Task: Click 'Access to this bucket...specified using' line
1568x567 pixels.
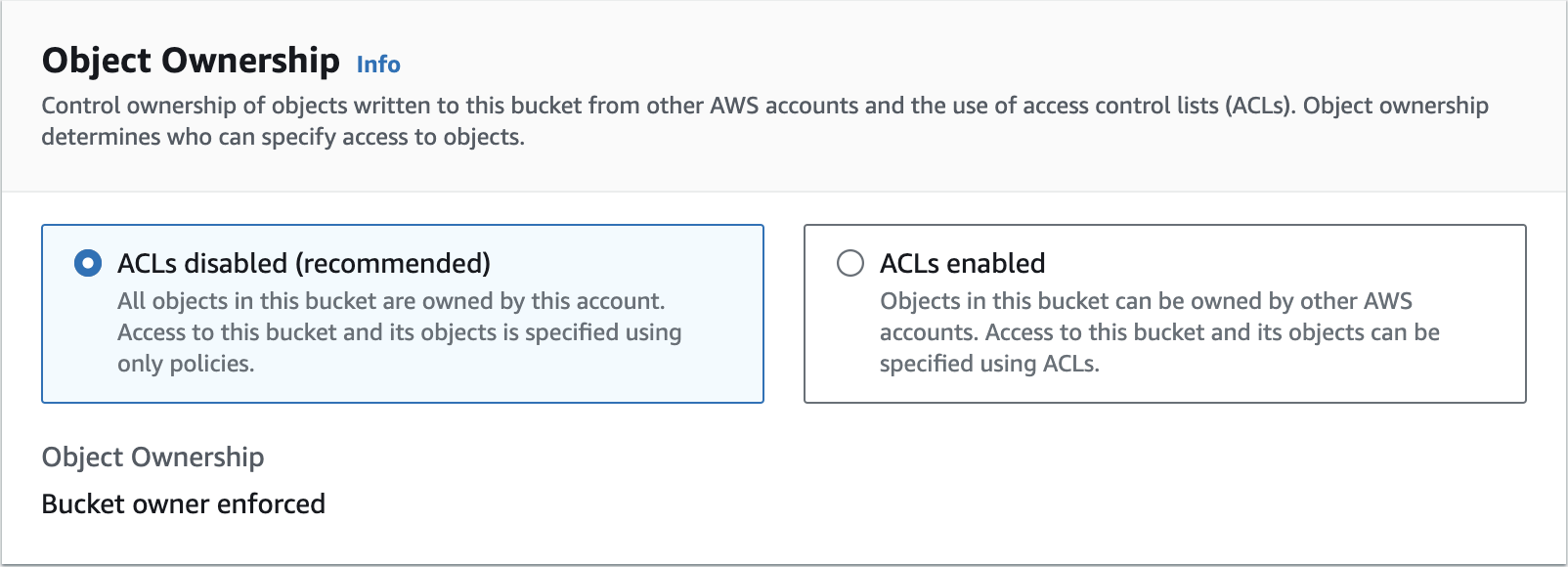Action: click(399, 332)
